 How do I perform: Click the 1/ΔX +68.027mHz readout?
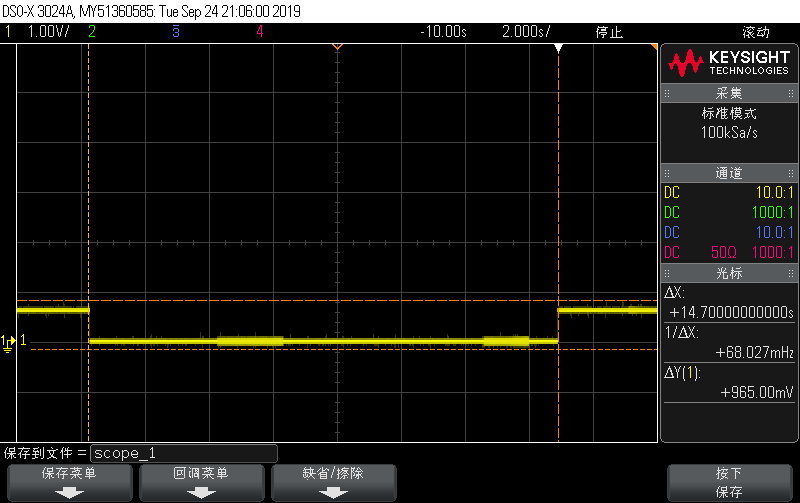[729, 342]
